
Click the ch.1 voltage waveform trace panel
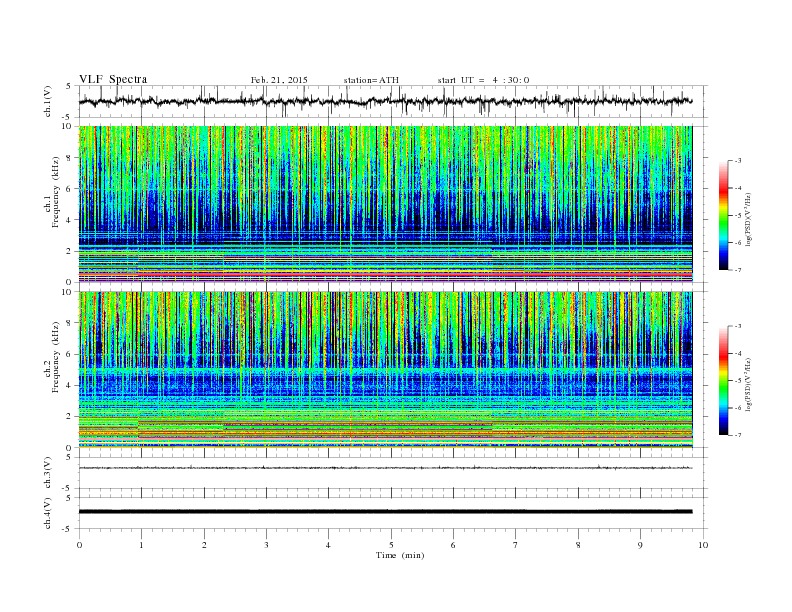point(393,101)
